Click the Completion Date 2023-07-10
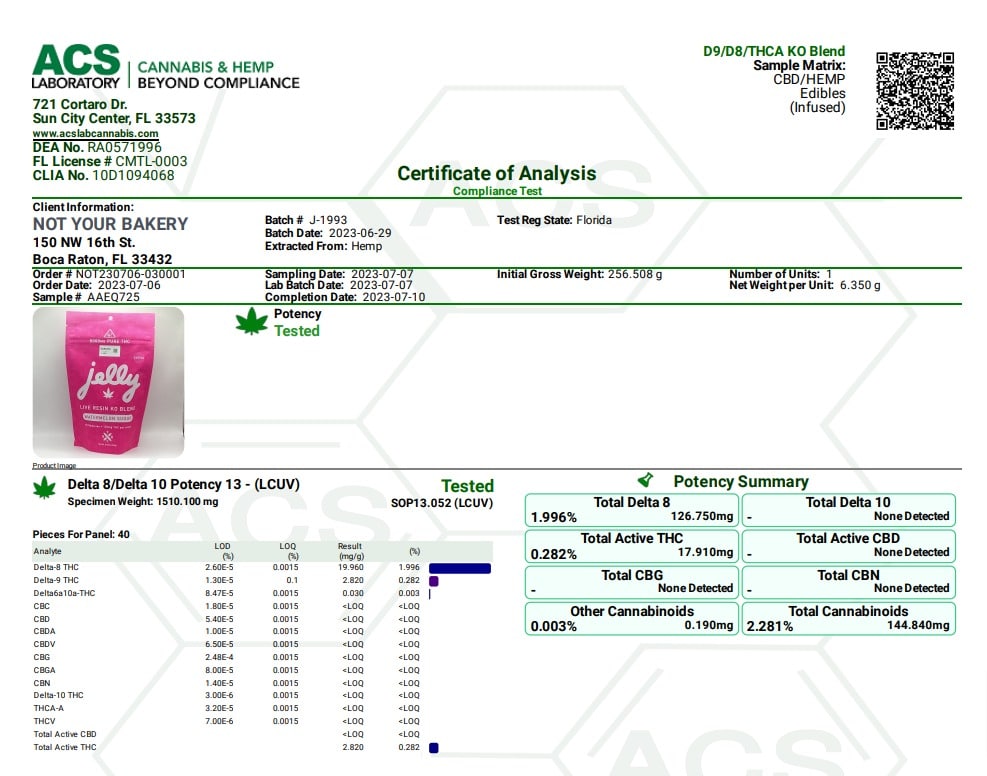The width and height of the screenshot is (987, 776). click(x=345, y=297)
